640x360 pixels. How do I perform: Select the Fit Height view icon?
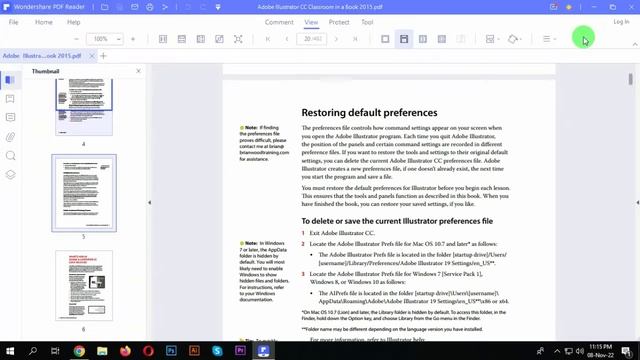[201, 39]
